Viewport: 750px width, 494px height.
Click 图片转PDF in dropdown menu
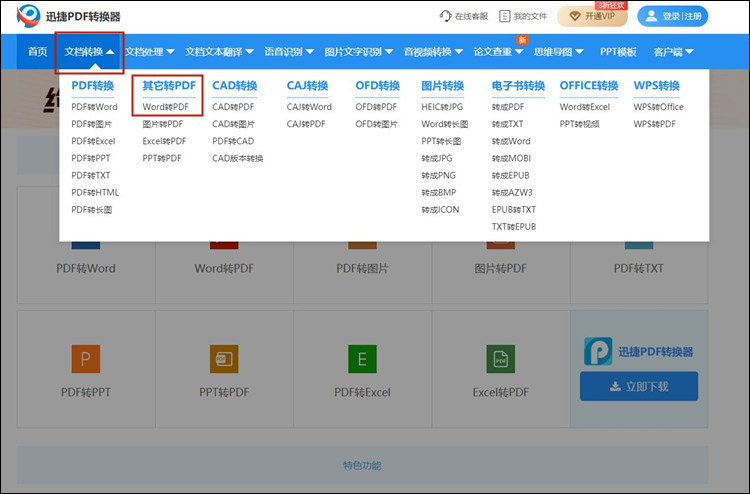tap(163, 124)
